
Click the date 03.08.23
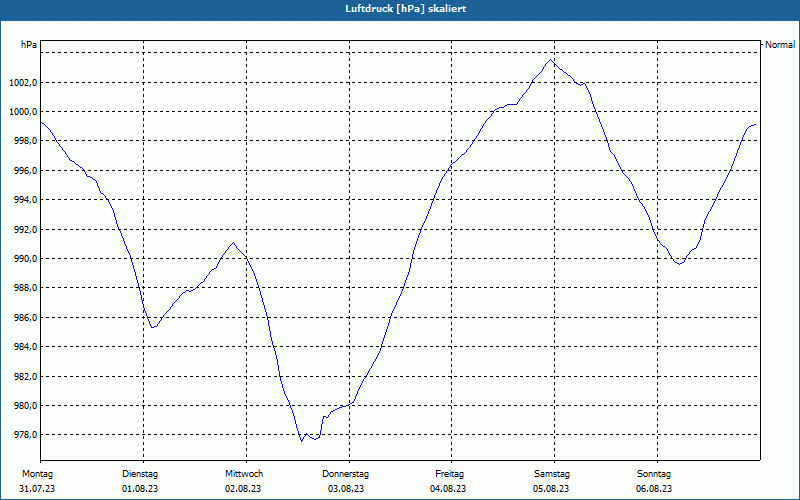tap(346, 489)
